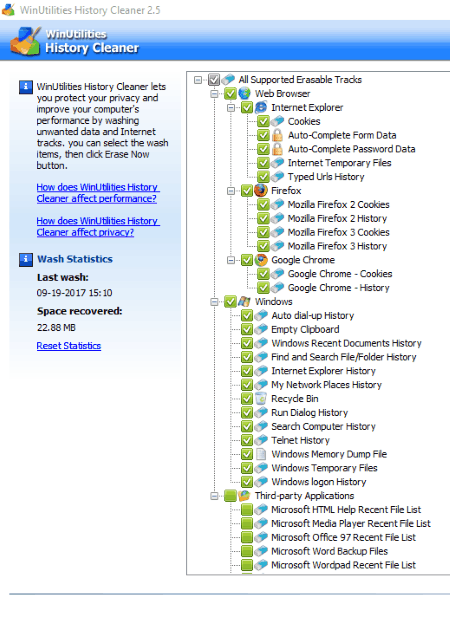Open the 'affect privacy?' help link
Viewport: 450px width, 631px height.
tap(98, 227)
